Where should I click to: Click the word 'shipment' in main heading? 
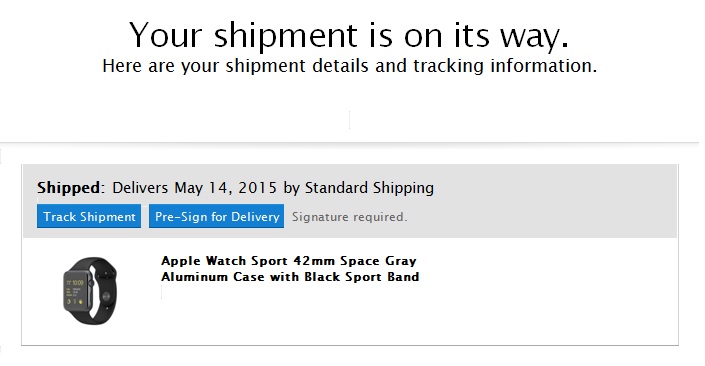[286, 35]
